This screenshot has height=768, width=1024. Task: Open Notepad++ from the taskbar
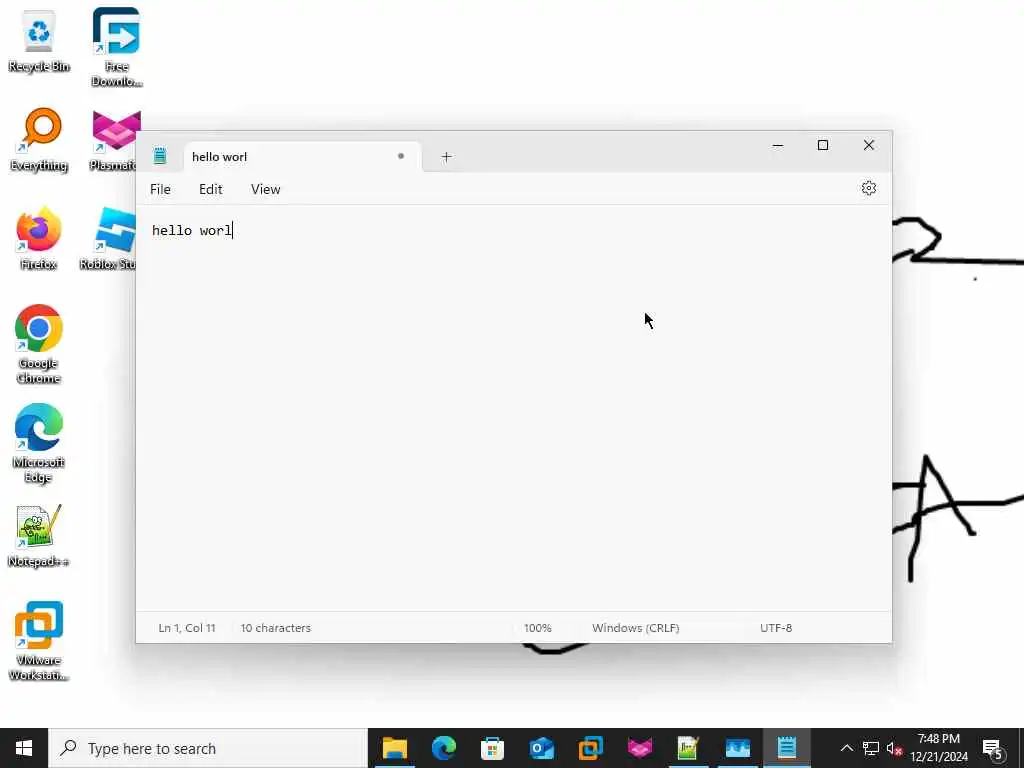point(688,748)
